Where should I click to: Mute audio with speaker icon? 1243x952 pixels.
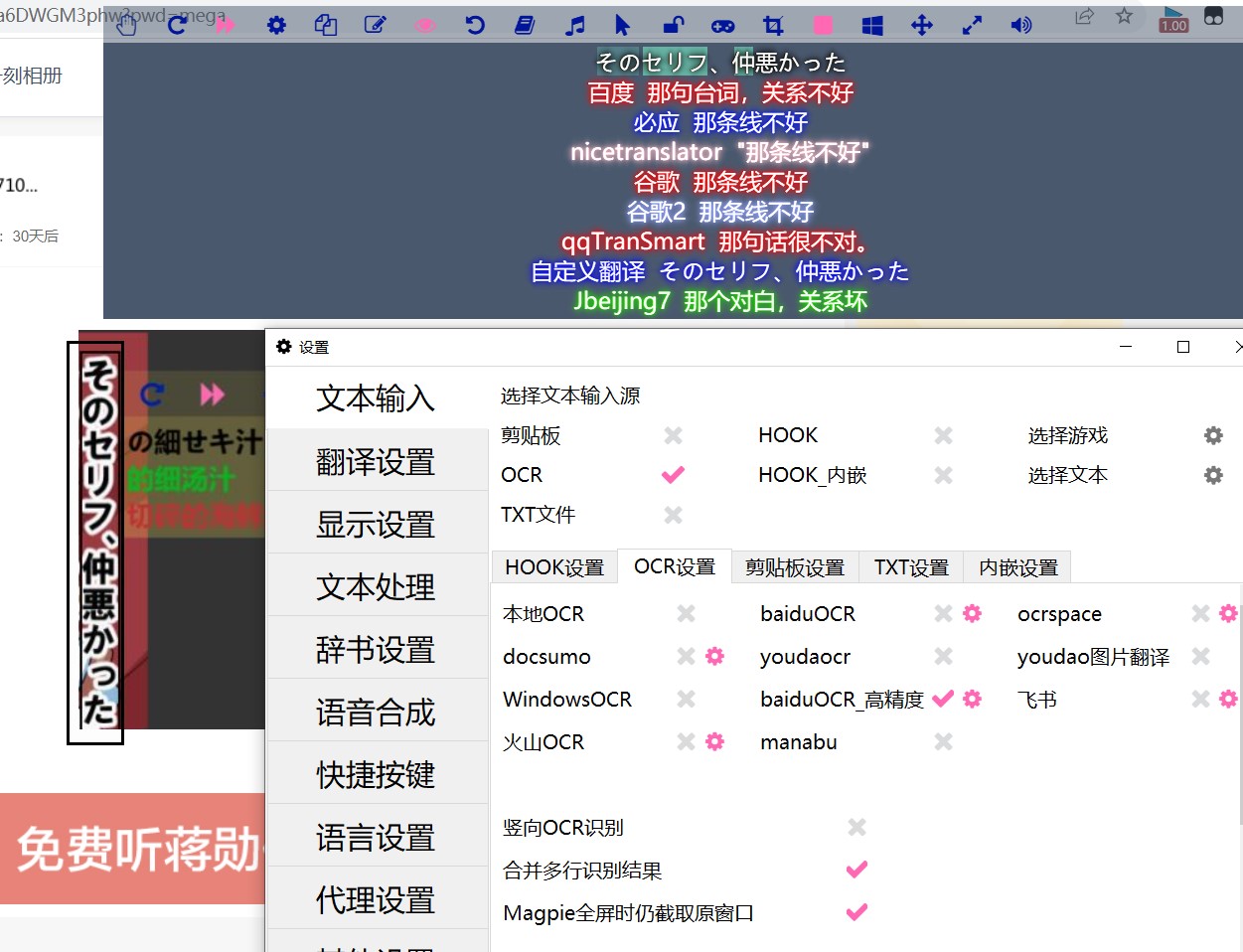(x=1021, y=25)
